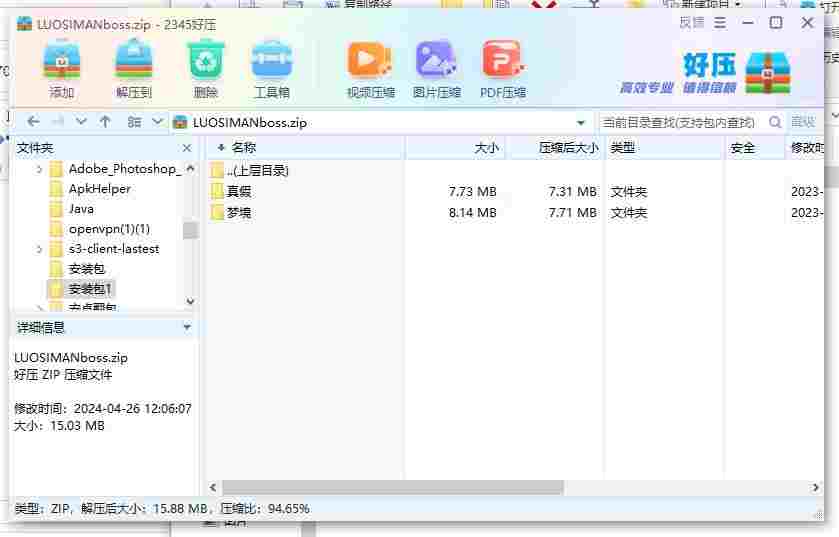
Task: Click the 7.31 MB compressed size cell
Action: pyautogui.click(x=573, y=191)
